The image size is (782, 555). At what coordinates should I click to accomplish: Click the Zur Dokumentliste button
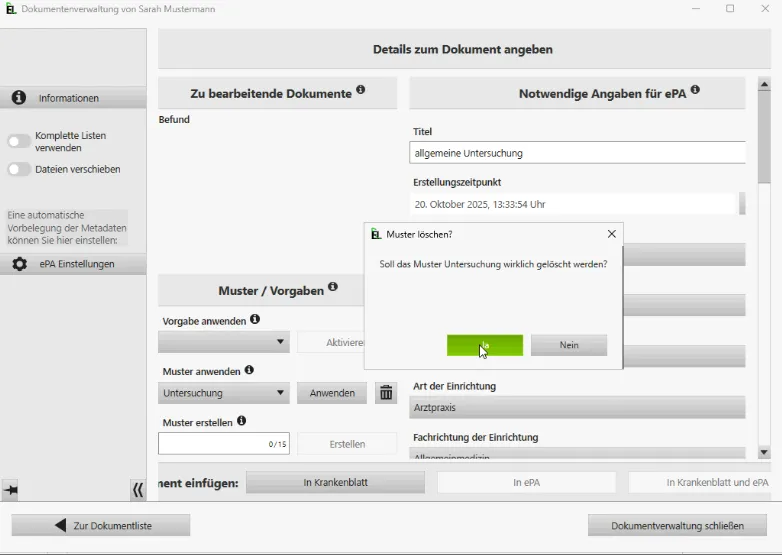tap(101, 525)
